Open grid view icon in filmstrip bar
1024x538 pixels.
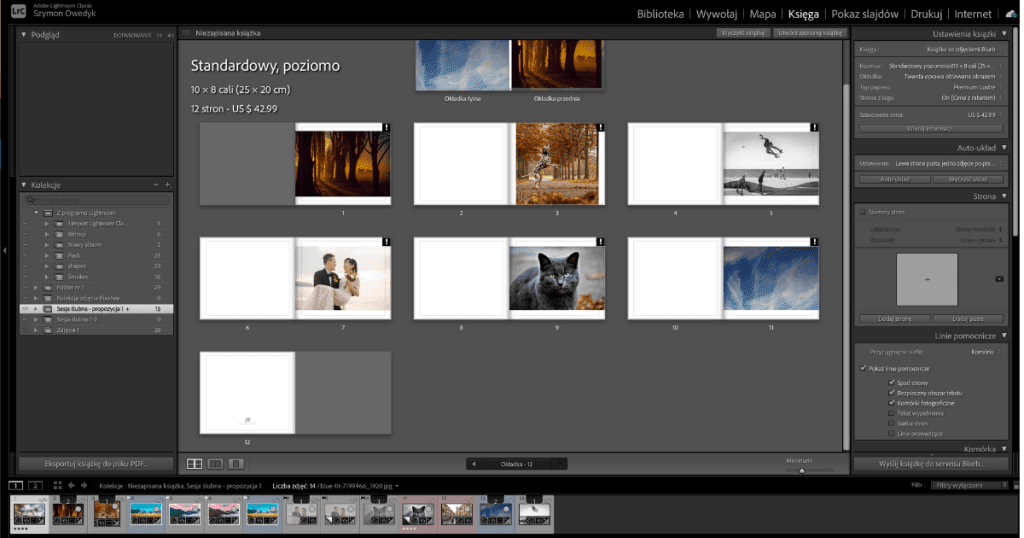(57, 485)
